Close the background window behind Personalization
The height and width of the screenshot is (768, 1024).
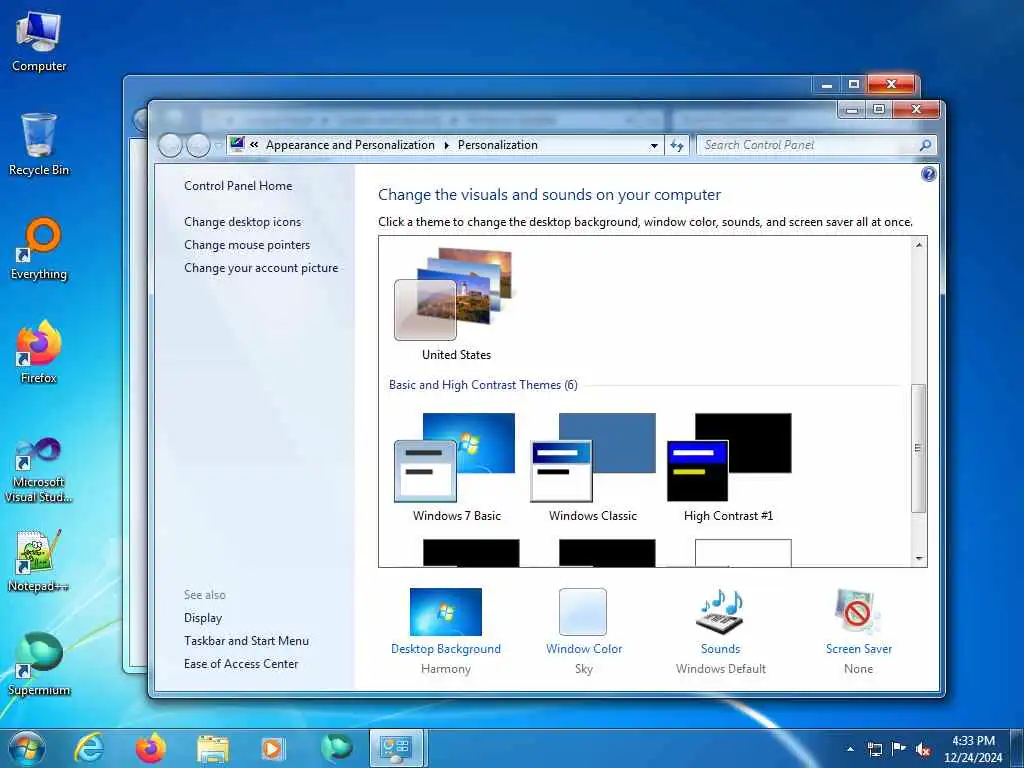pyautogui.click(x=890, y=84)
